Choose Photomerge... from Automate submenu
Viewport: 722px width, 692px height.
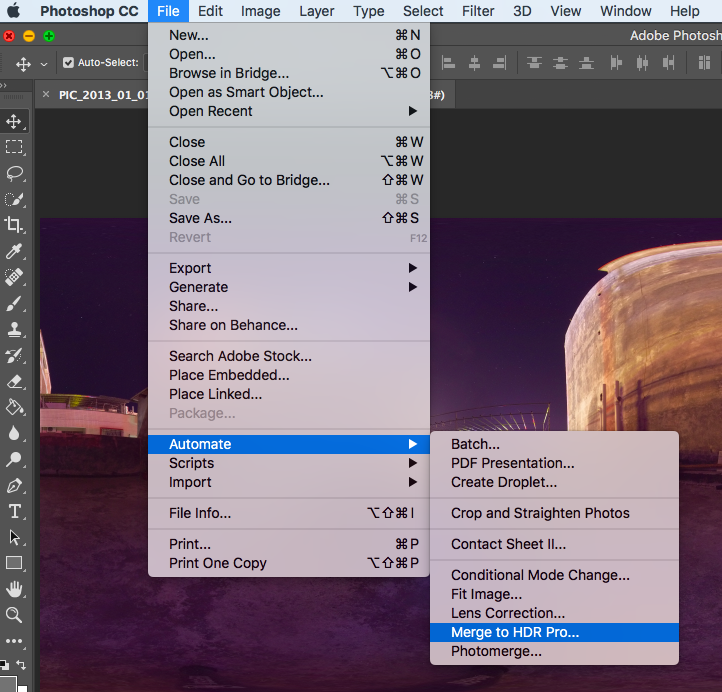[554, 651]
